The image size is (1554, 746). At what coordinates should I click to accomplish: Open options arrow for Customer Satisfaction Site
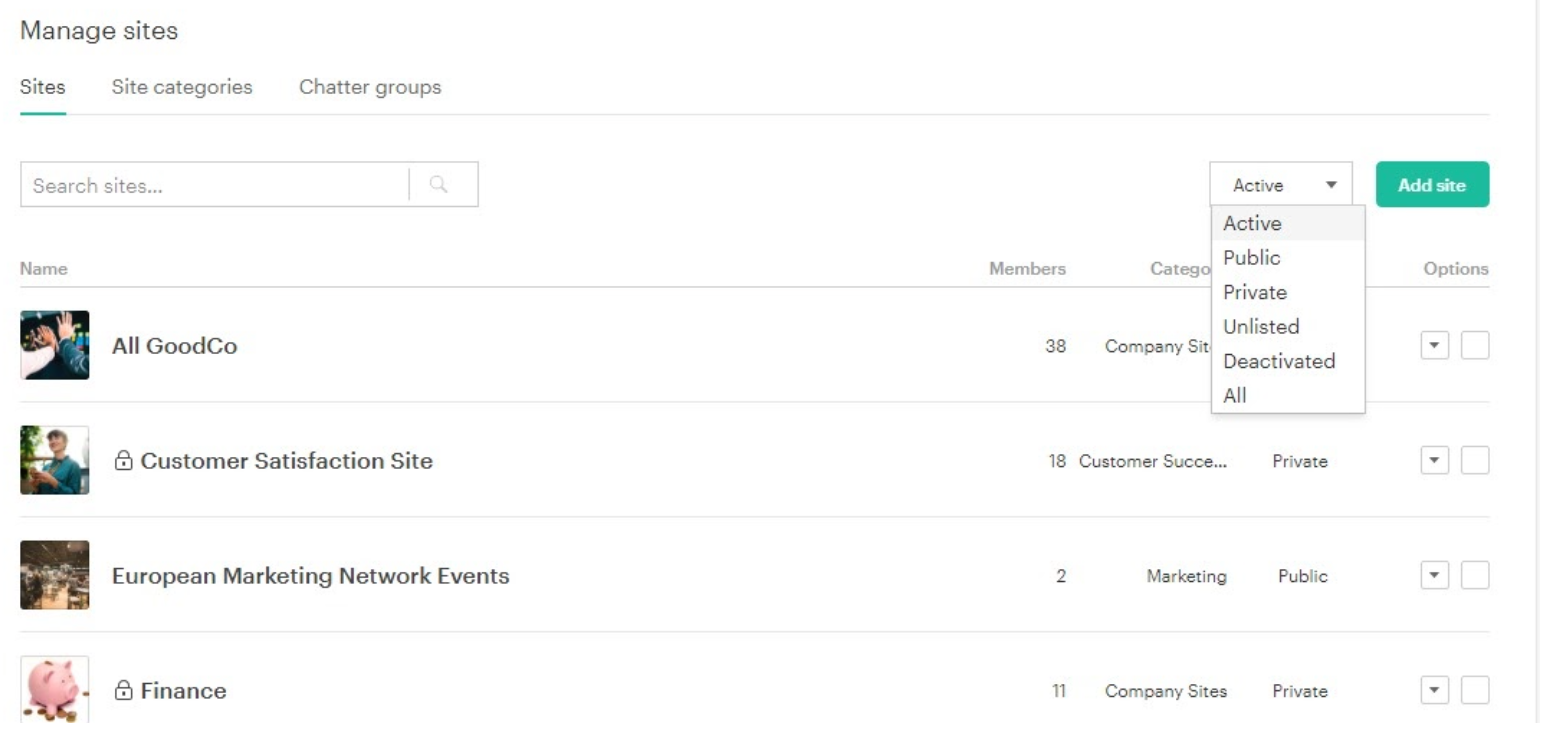1434,460
